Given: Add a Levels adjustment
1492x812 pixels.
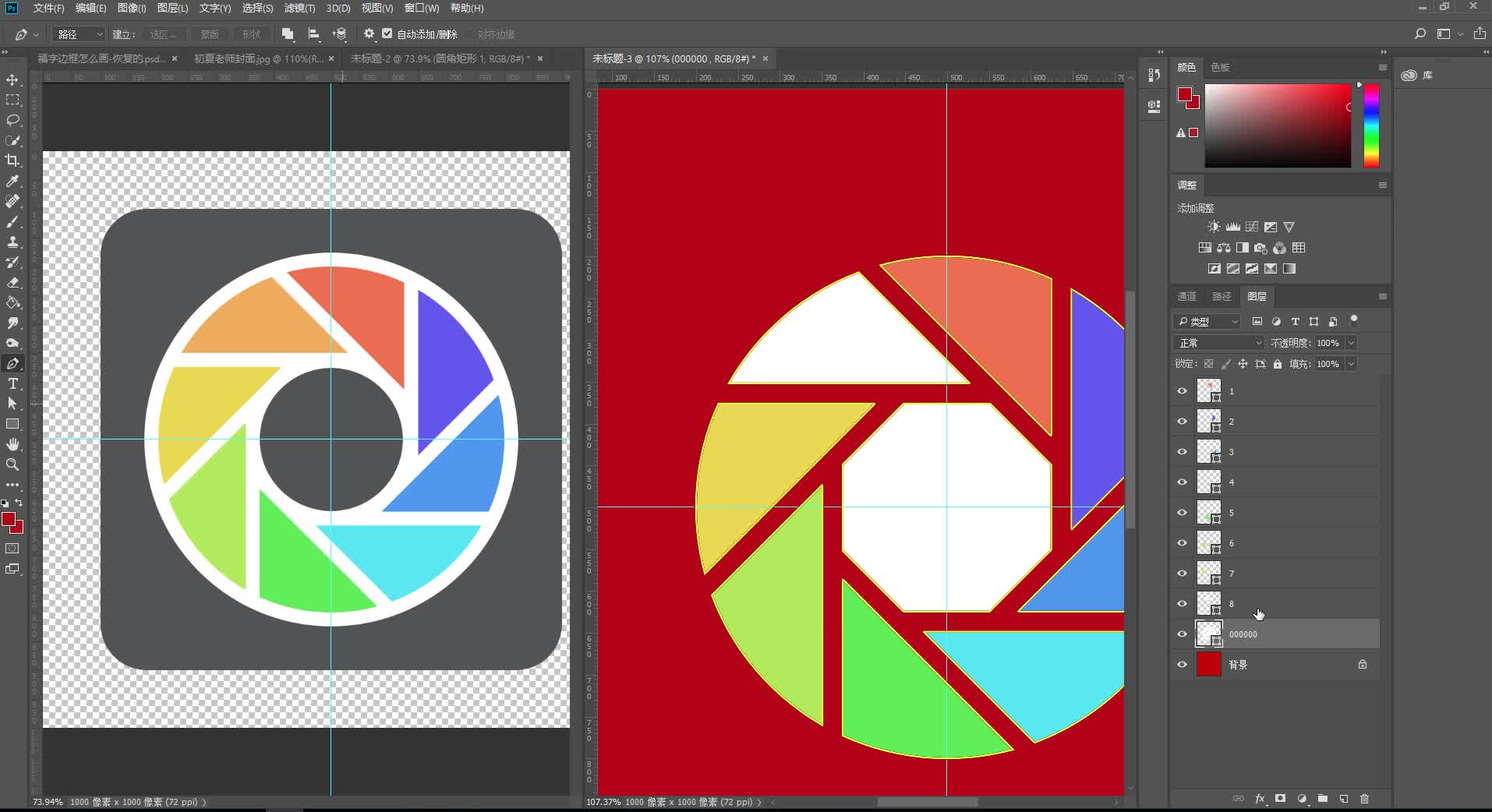Looking at the screenshot, I should point(1232,227).
